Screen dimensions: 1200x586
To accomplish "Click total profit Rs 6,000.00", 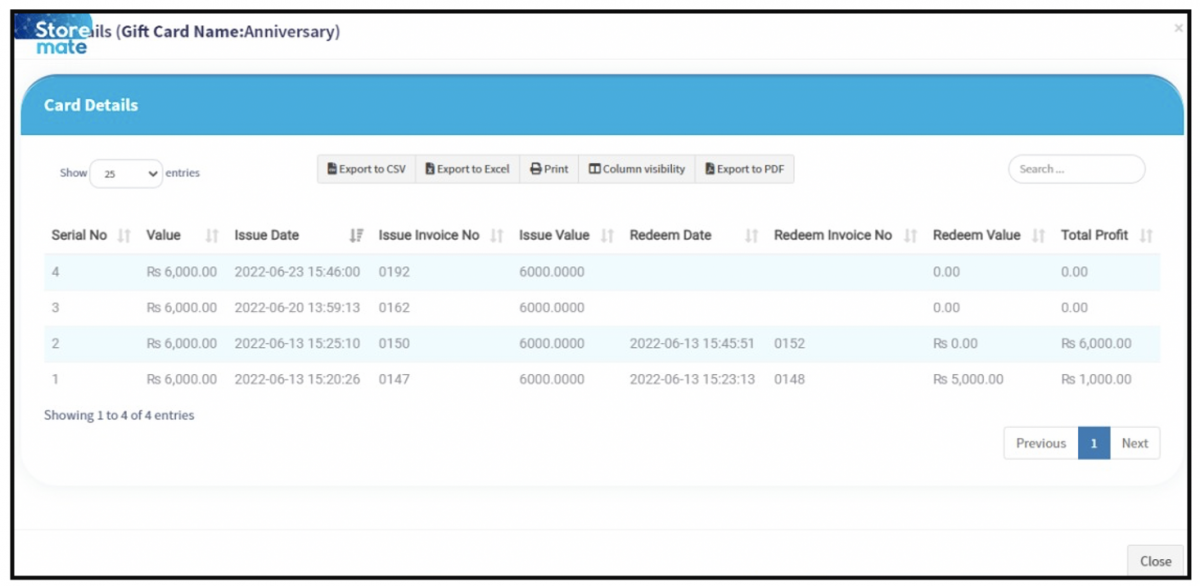I will click(x=1096, y=344).
